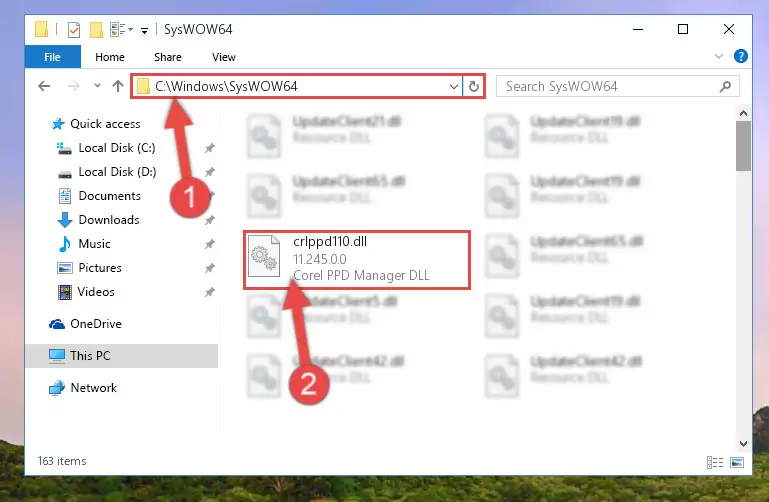
Task: Switch to Details view icon in status bar
Action: 715,462
